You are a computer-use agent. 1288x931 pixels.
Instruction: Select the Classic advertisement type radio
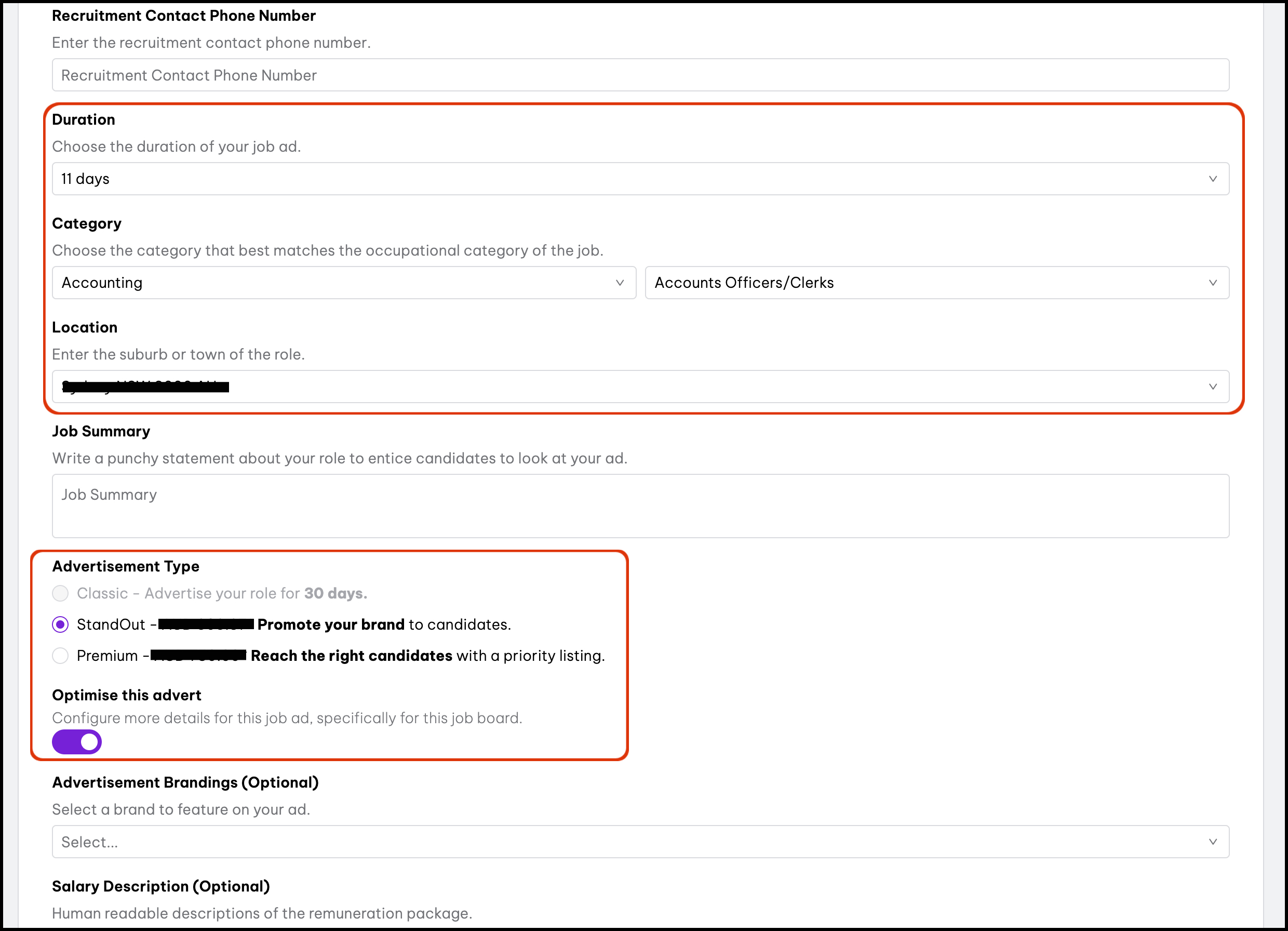60,594
